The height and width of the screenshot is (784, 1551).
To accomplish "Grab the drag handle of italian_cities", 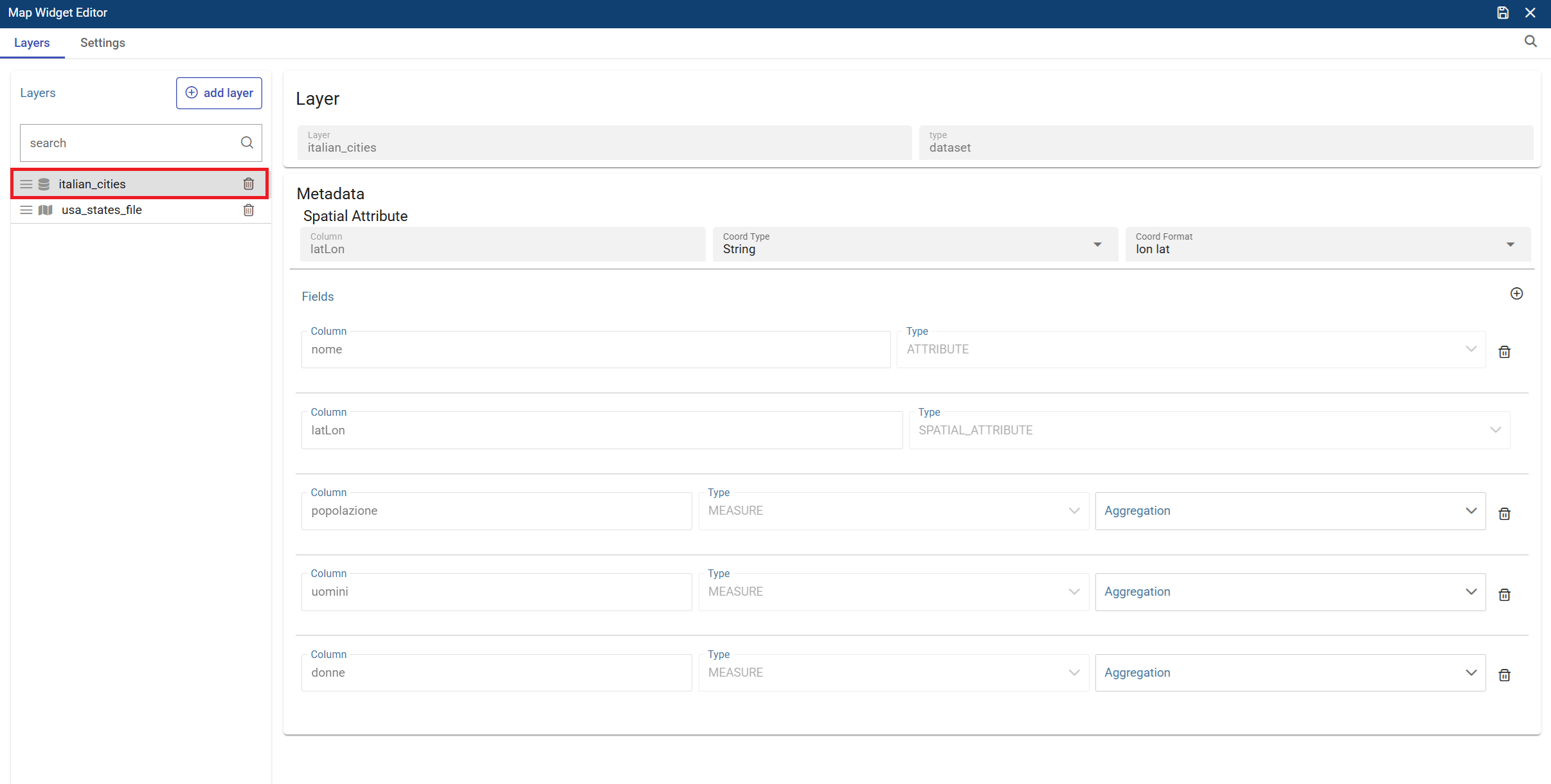I will 26,184.
